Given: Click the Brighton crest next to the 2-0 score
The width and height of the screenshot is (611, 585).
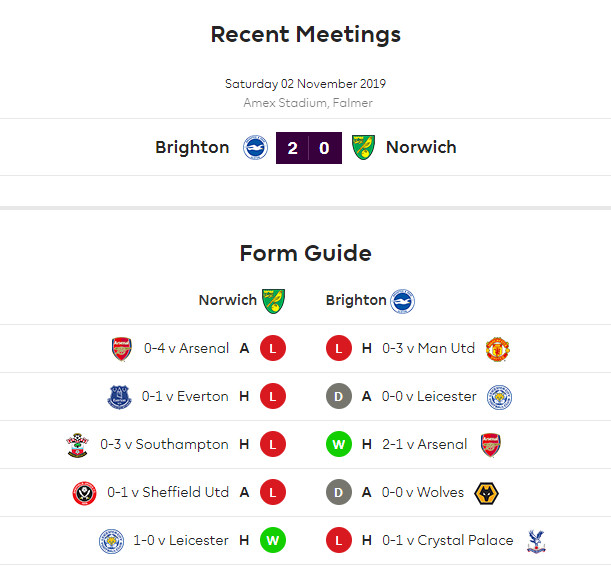Looking at the screenshot, I should pyautogui.click(x=255, y=148).
